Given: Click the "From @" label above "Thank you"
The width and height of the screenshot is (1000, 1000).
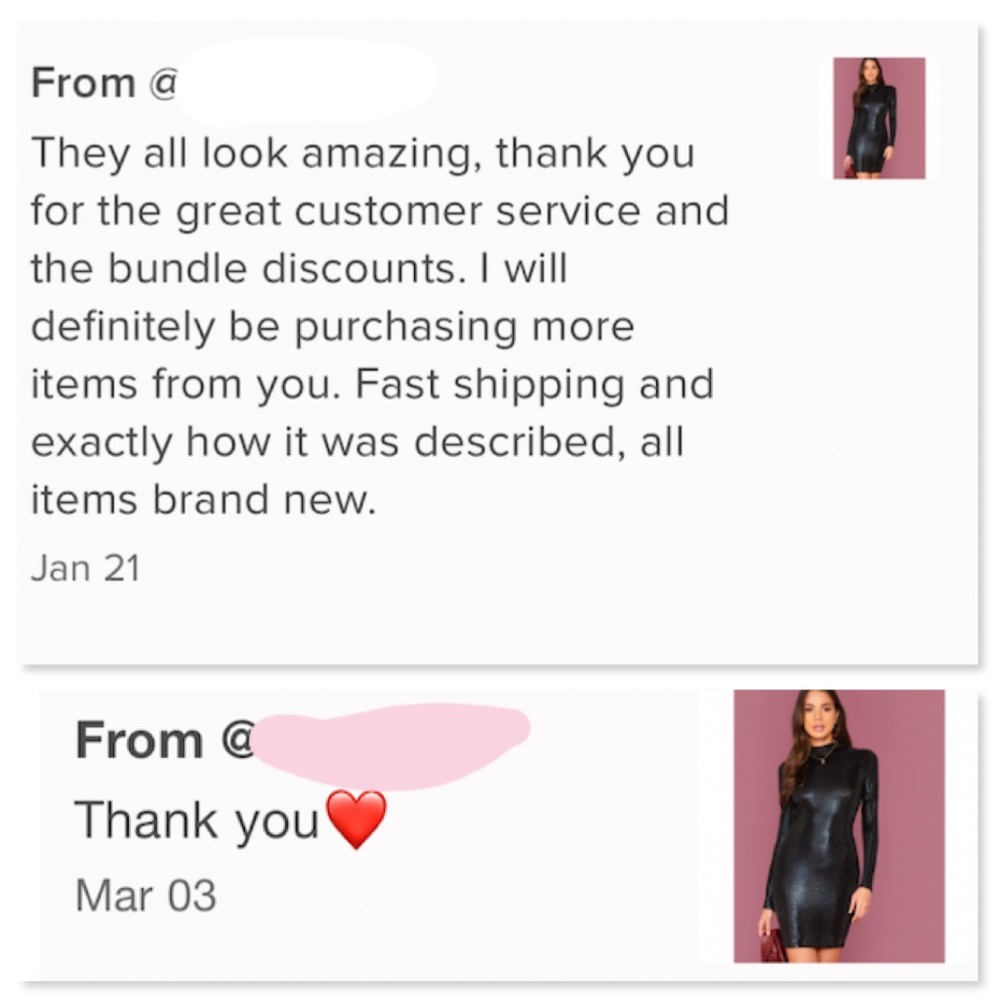Looking at the screenshot, I should [x=164, y=741].
